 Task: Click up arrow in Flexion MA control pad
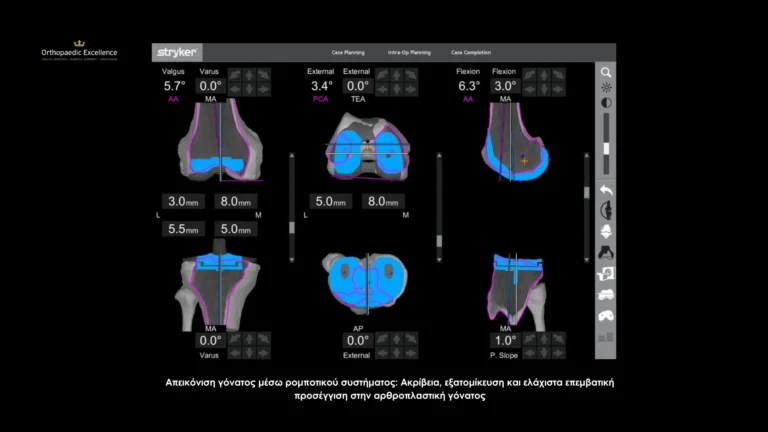[544, 75]
